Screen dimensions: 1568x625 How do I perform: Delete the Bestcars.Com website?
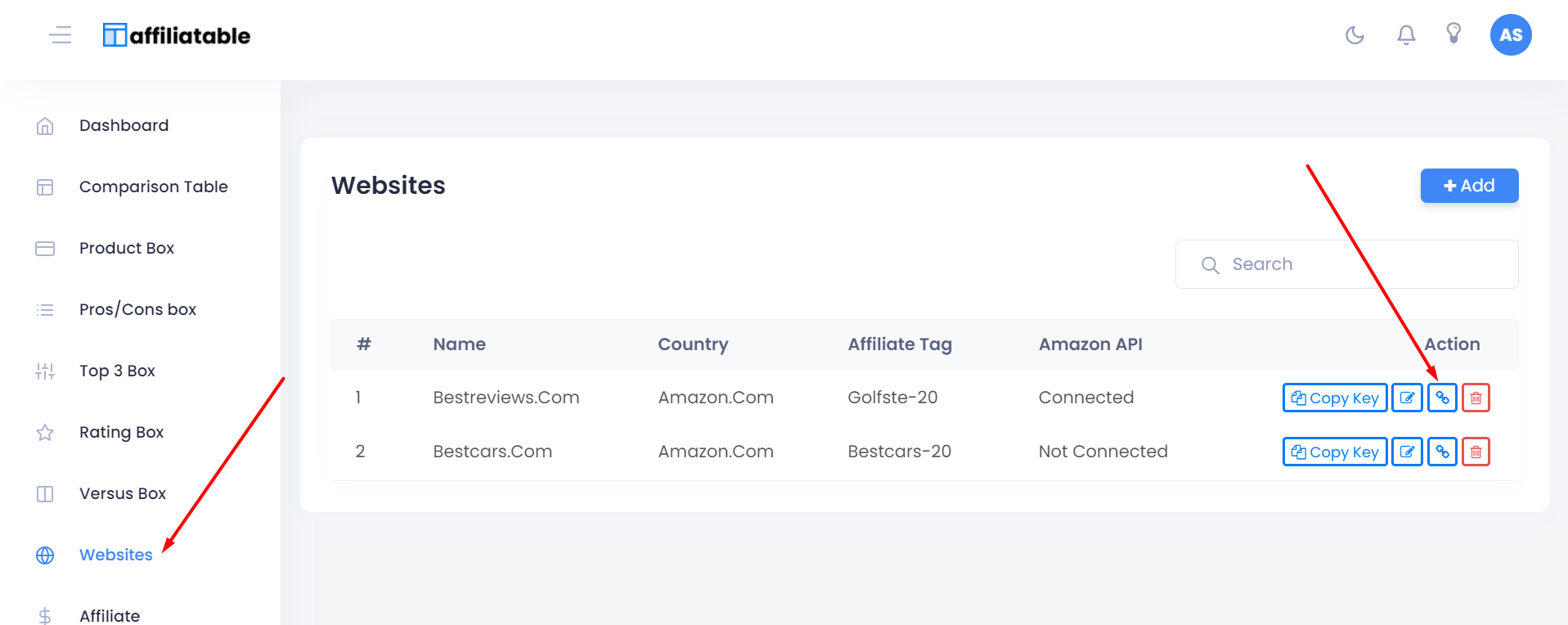click(x=1476, y=452)
